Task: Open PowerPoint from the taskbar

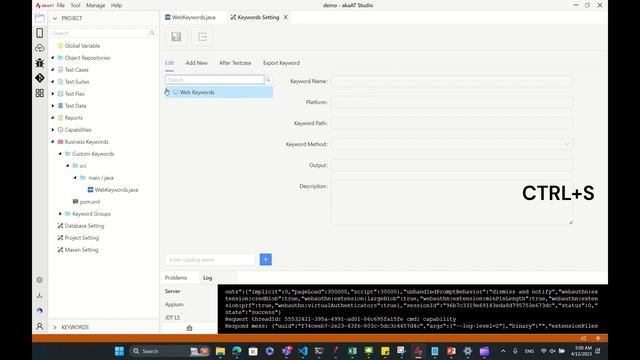Action: [x=451, y=351]
